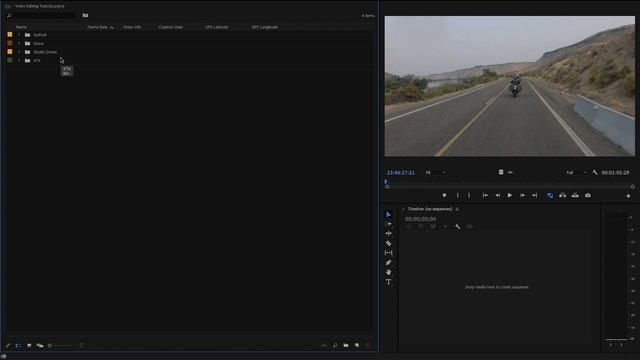Click Drag Audio Only waveform icon
The height and width of the screenshot is (360, 640).
pos(510,172)
